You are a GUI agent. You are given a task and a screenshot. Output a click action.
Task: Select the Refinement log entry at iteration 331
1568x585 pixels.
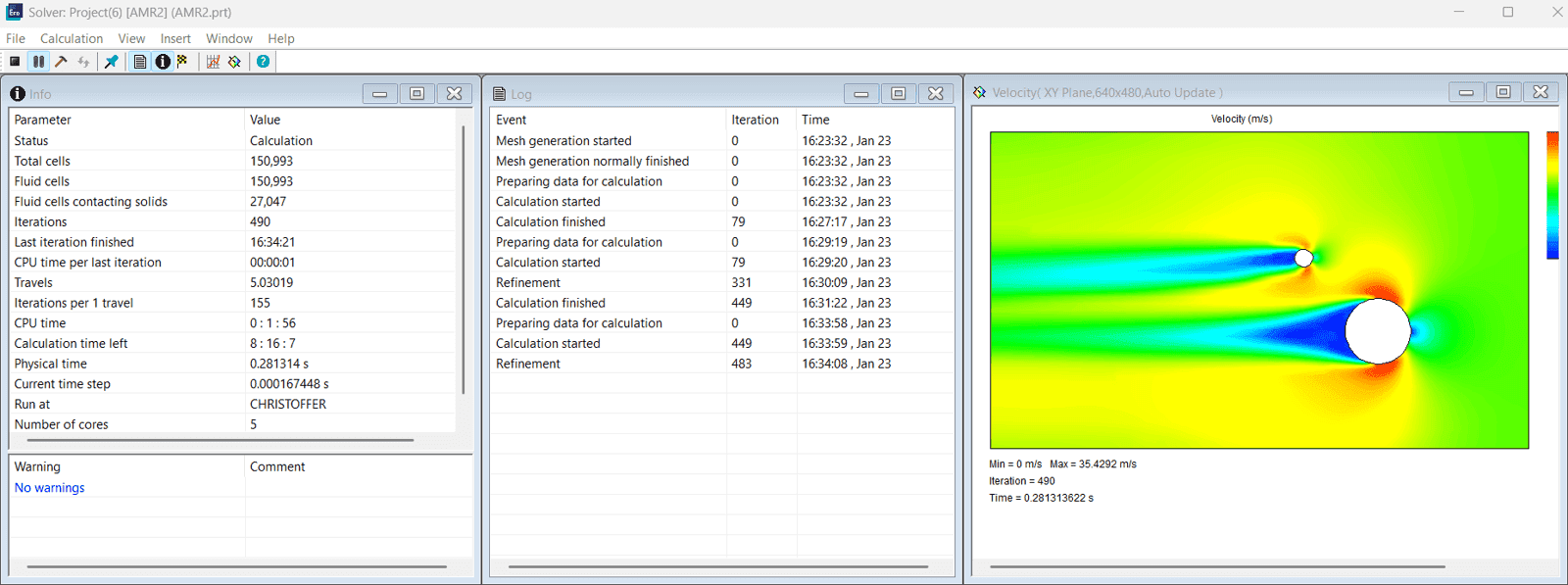[722, 282]
